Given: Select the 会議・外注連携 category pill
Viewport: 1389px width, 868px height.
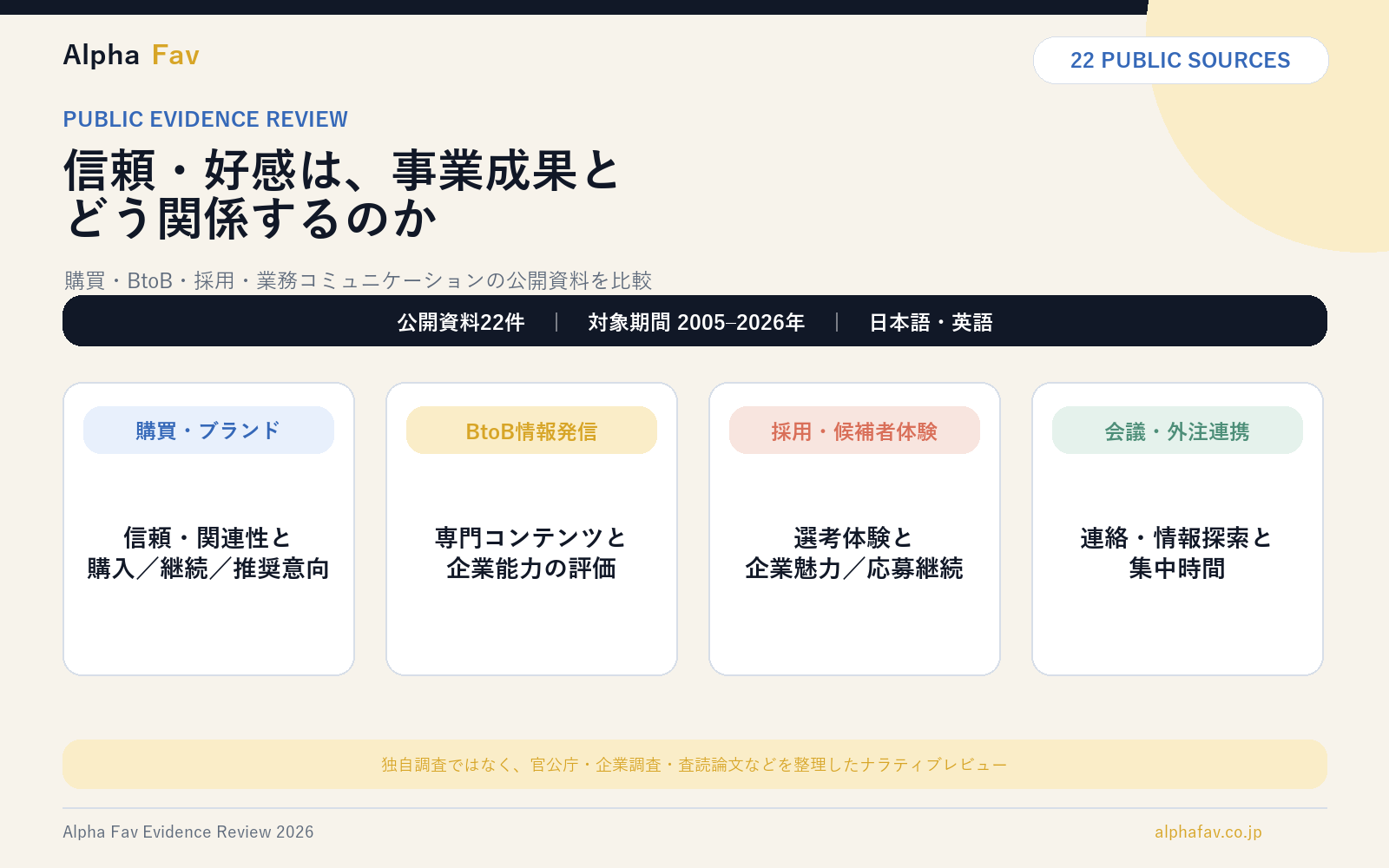Looking at the screenshot, I should tap(1177, 431).
